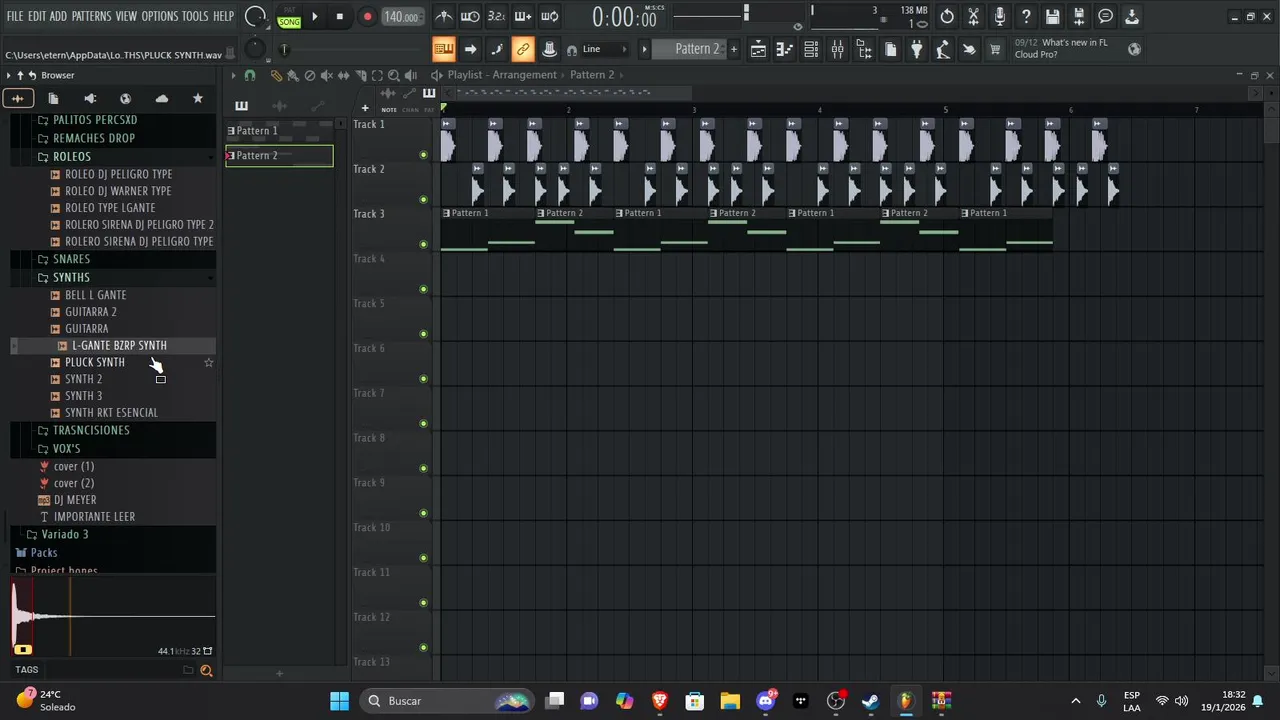Open the Line snap dropdown
Viewport: 1280px width, 720px height.
pyautogui.click(x=604, y=49)
